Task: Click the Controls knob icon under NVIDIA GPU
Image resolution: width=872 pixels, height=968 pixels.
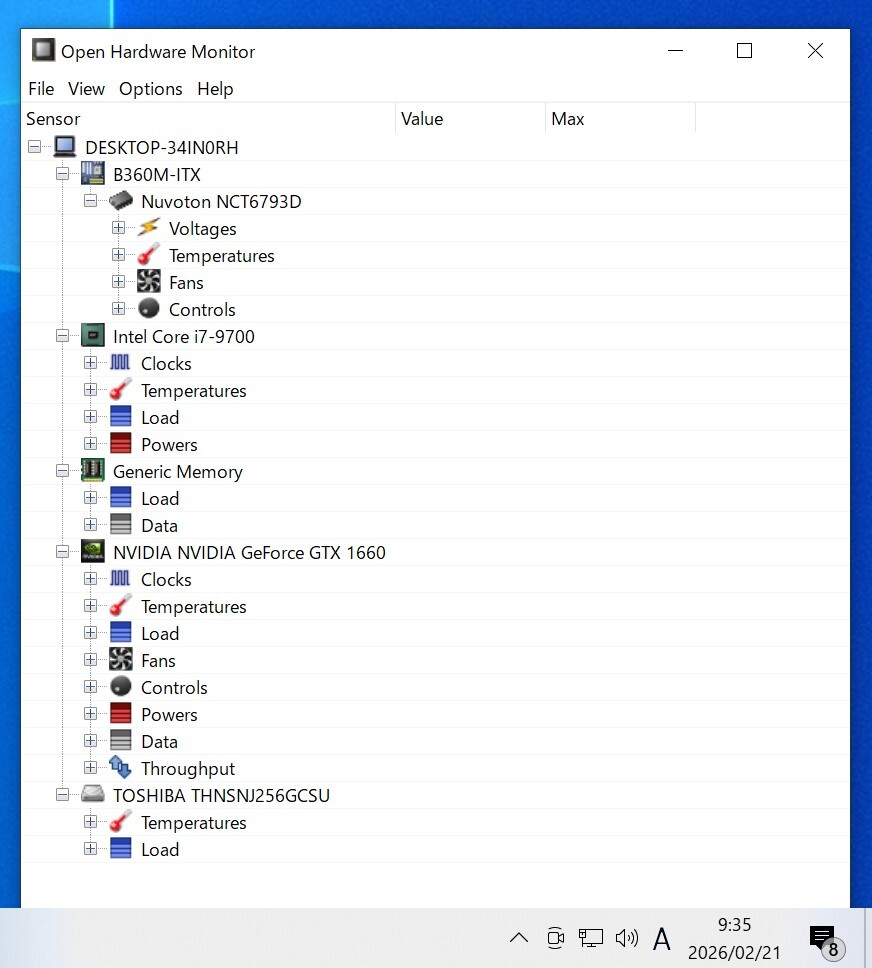Action: point(120,686)
